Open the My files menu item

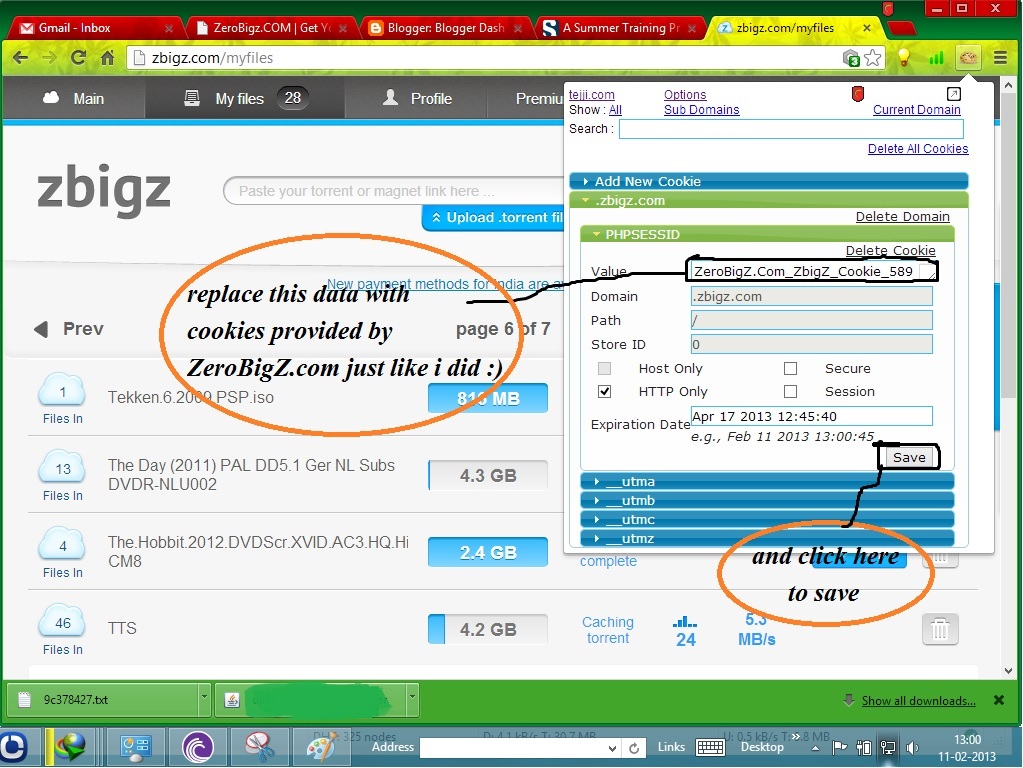[x=245, y=99]
